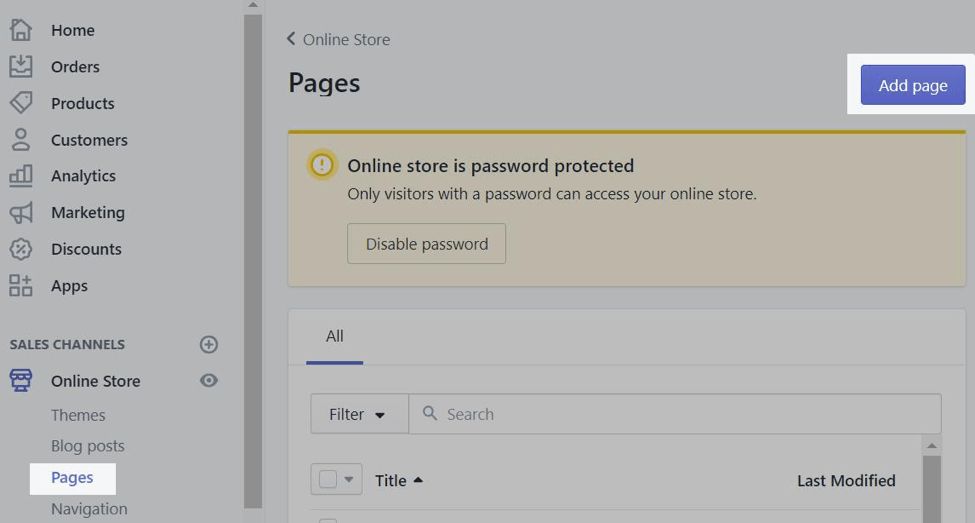Select the Discounts percent badge icon

[21, 249]
